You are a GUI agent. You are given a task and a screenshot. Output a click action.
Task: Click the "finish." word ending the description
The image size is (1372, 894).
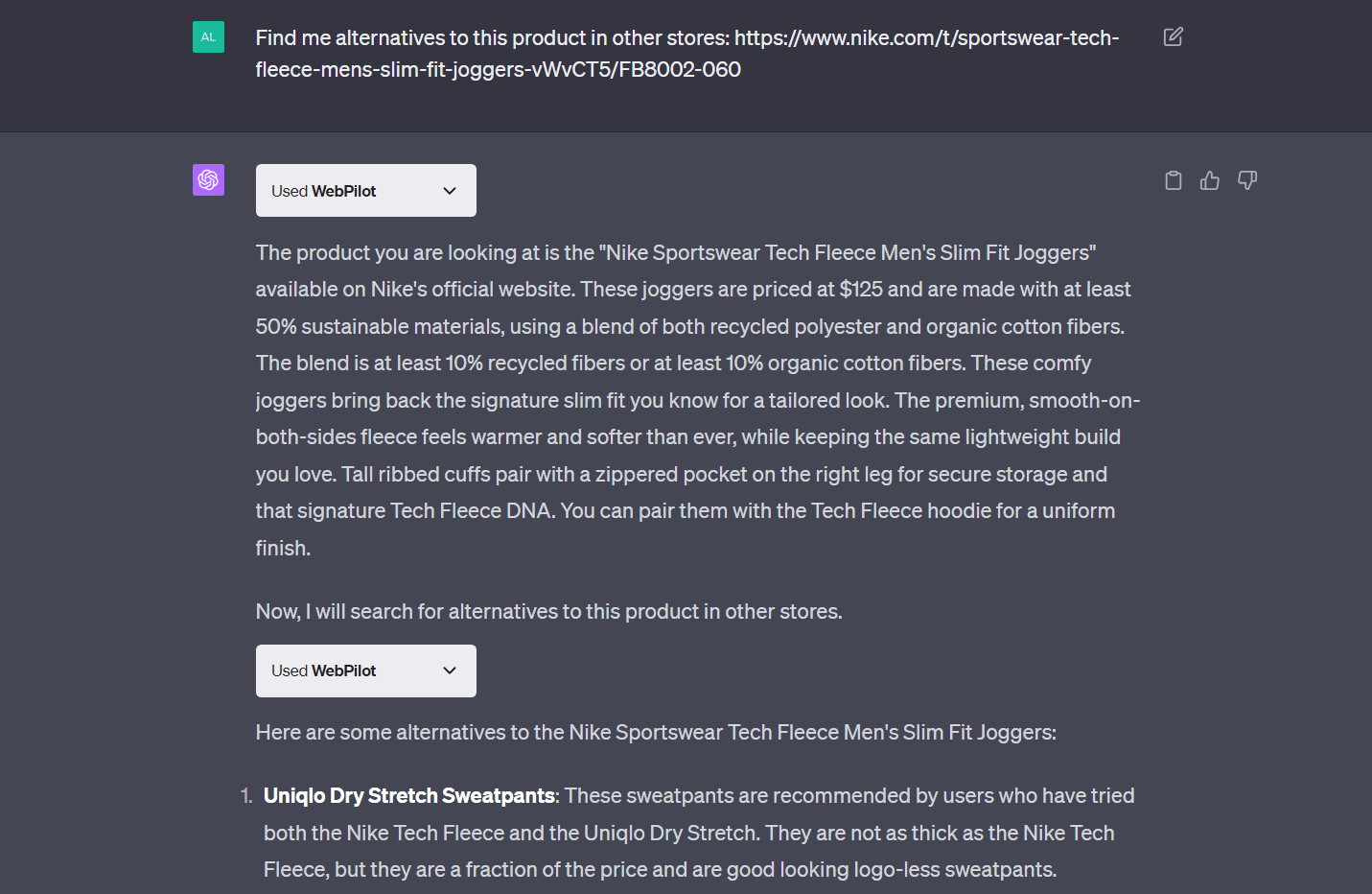coord(283,549)
